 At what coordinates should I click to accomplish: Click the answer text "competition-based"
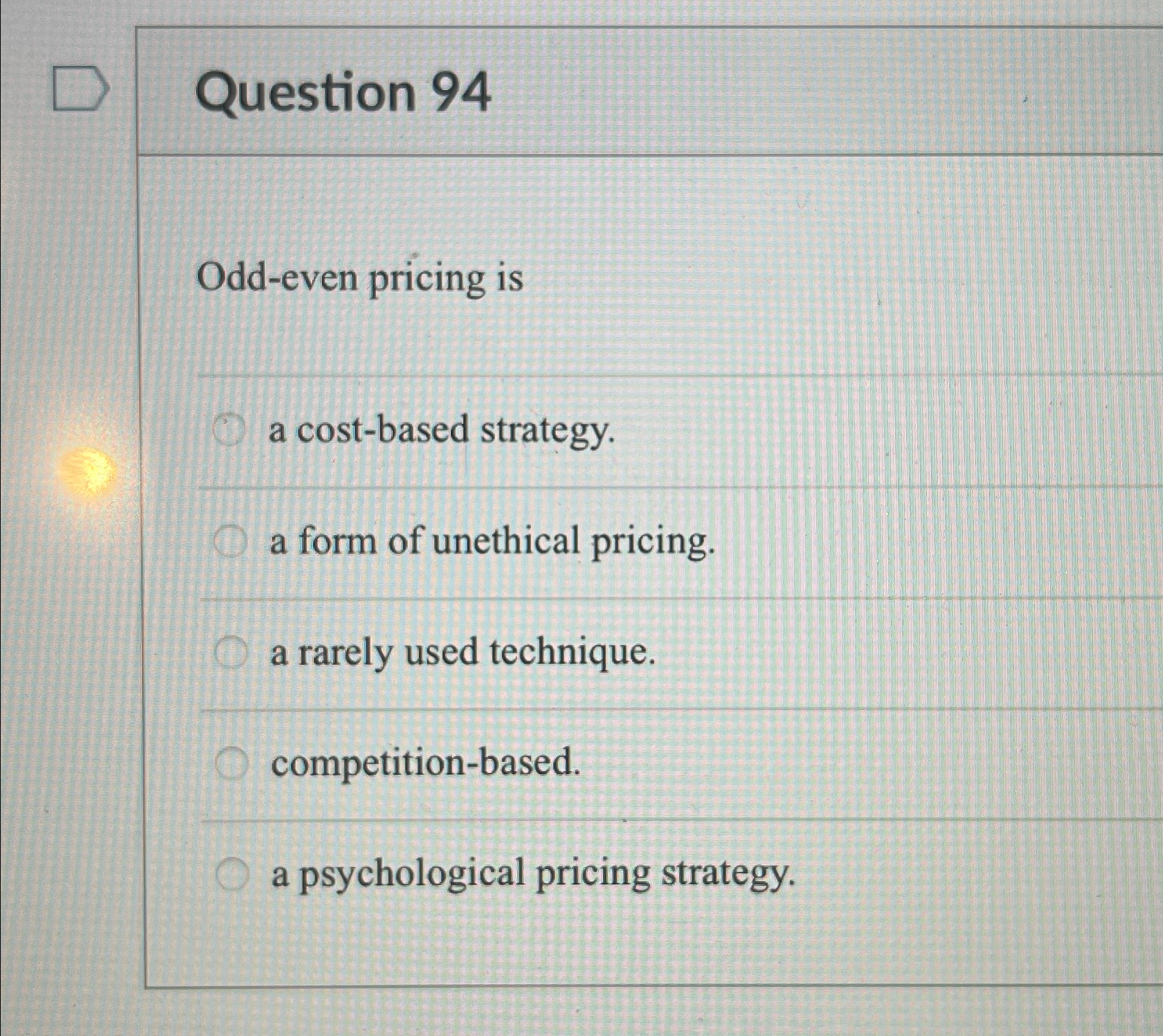point(424,764)
